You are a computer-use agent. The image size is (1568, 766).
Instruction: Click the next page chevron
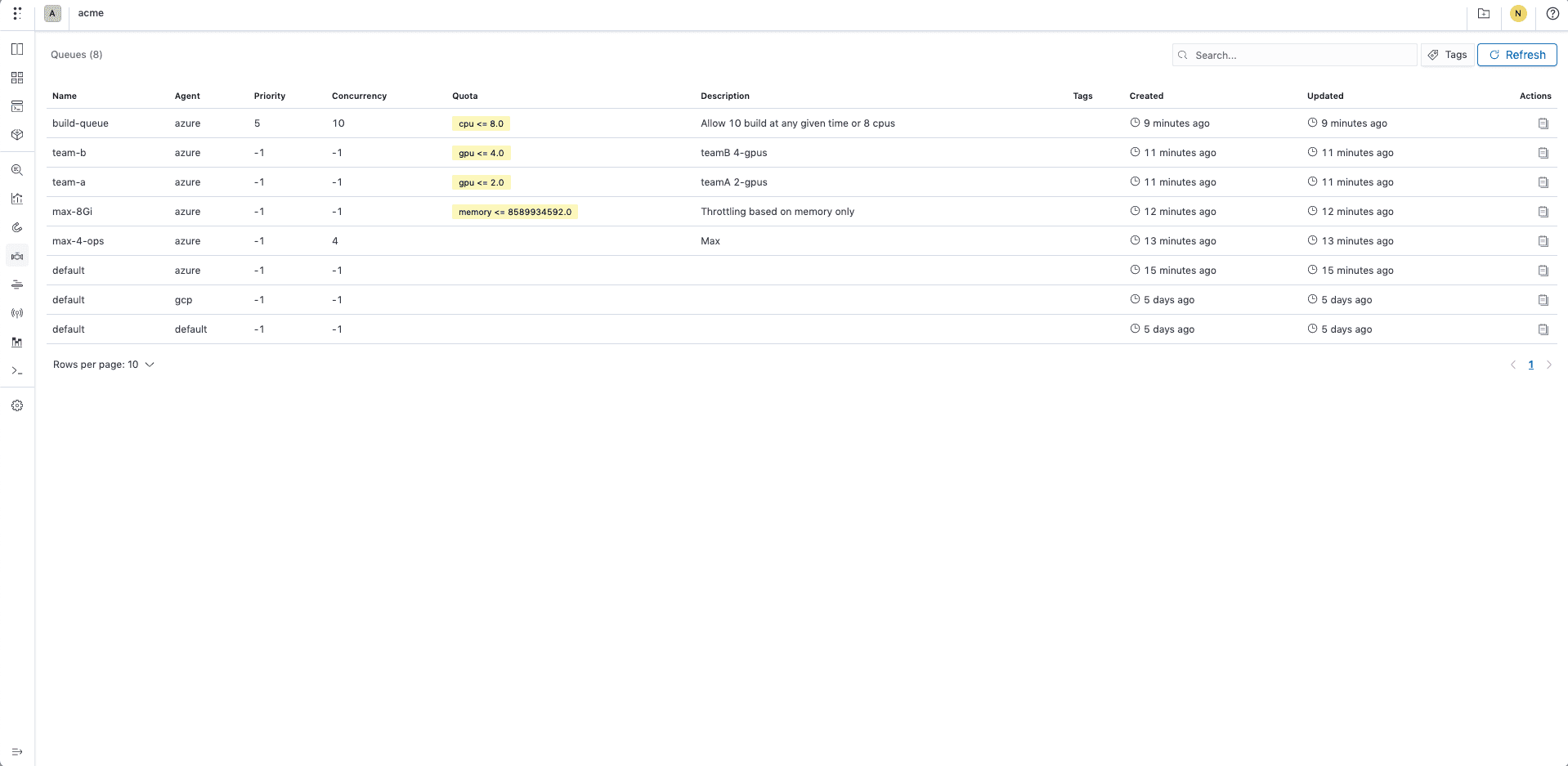pyautogui.click(x=1549, y=365)
